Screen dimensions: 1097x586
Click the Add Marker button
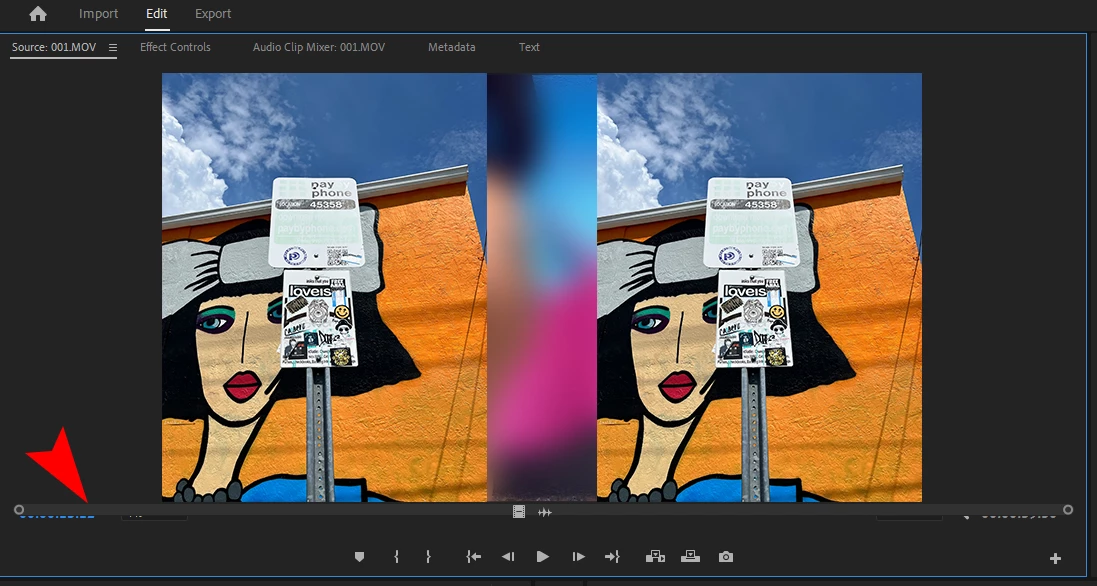coord(359,557)
